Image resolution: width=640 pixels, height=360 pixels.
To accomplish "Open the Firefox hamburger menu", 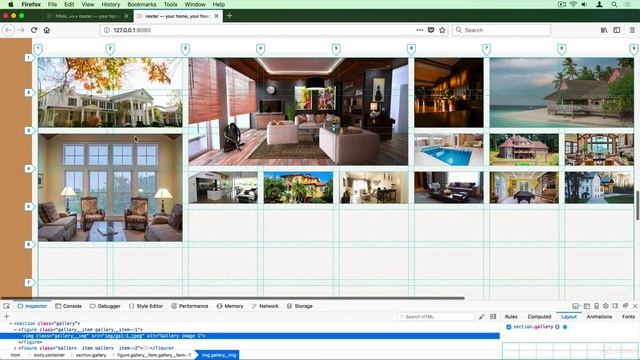I will coord(632,30).
